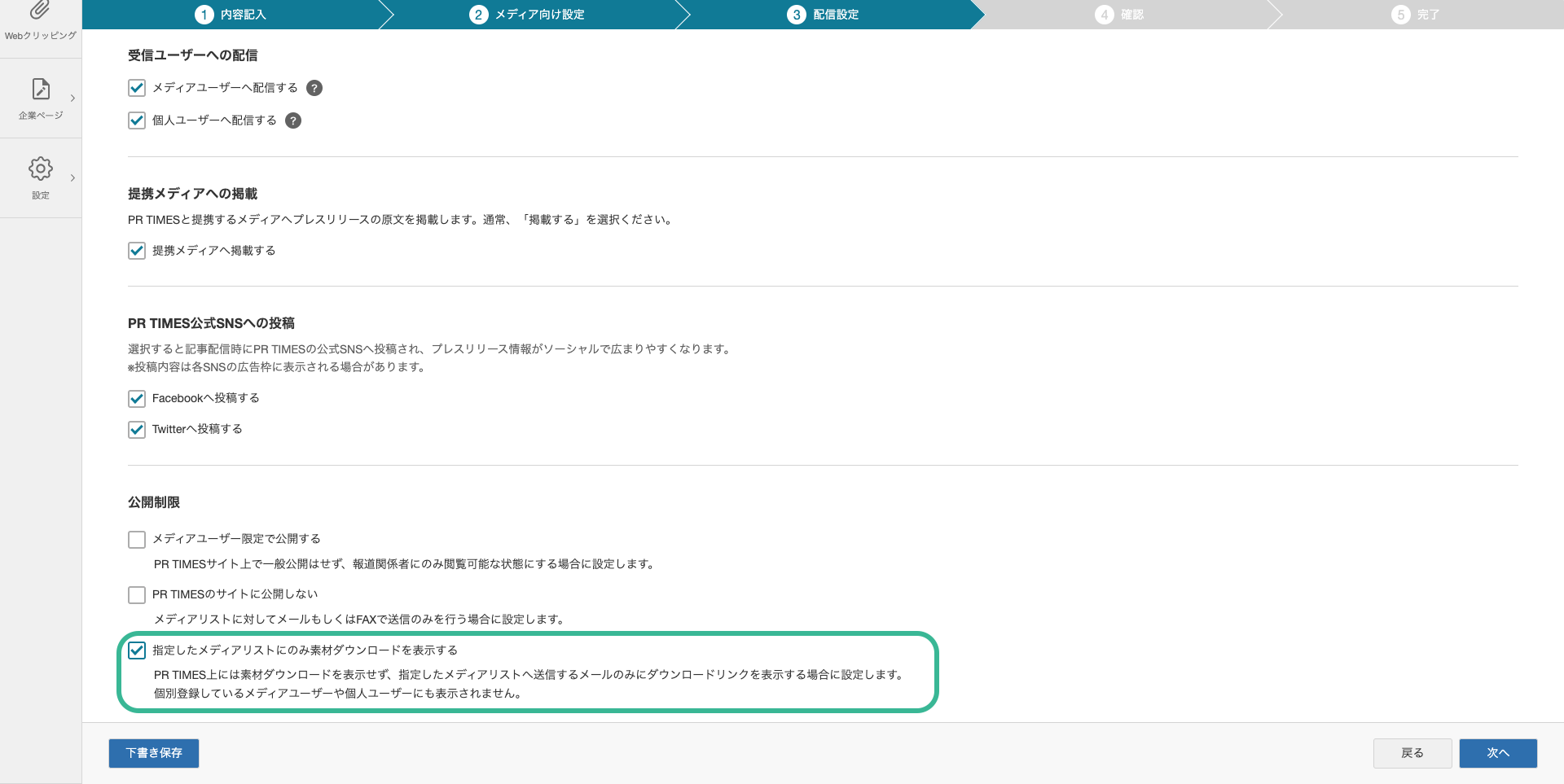Click the 受信ユーザーへの配信 heading
The width and height of the screenshot is (1564, 784).
click(193, 55)
